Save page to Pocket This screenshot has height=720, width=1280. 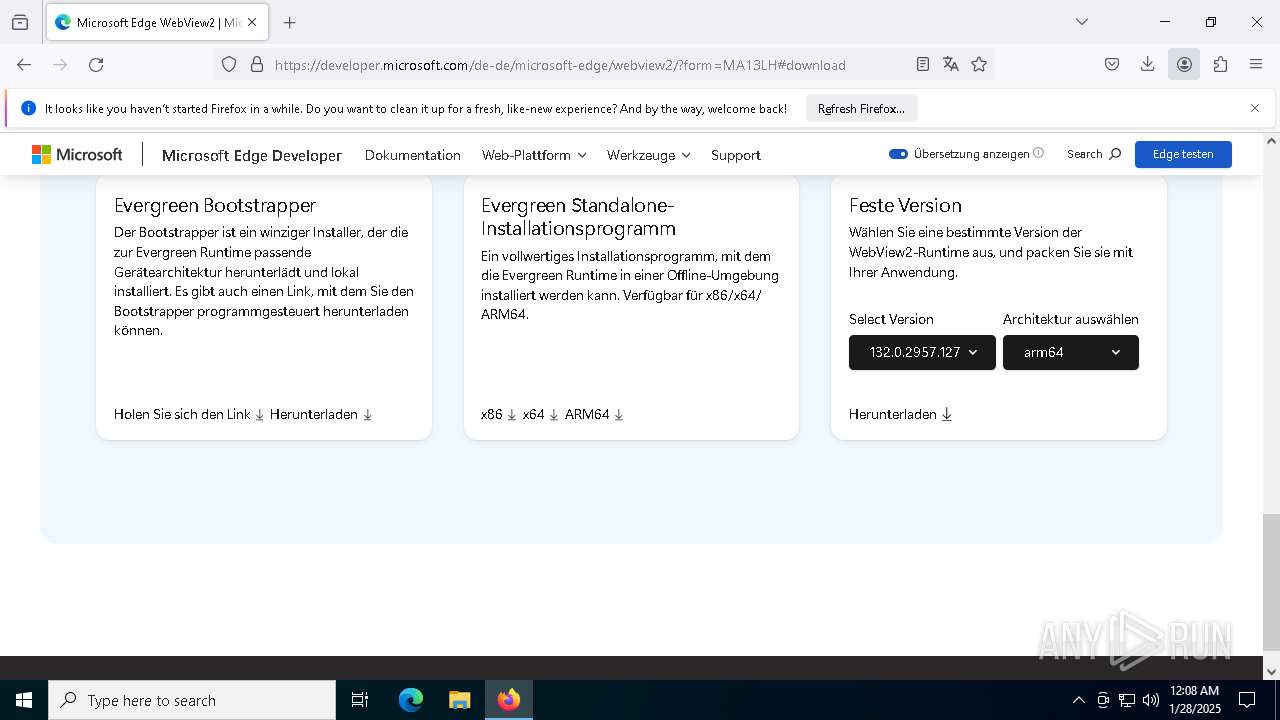1112,64
